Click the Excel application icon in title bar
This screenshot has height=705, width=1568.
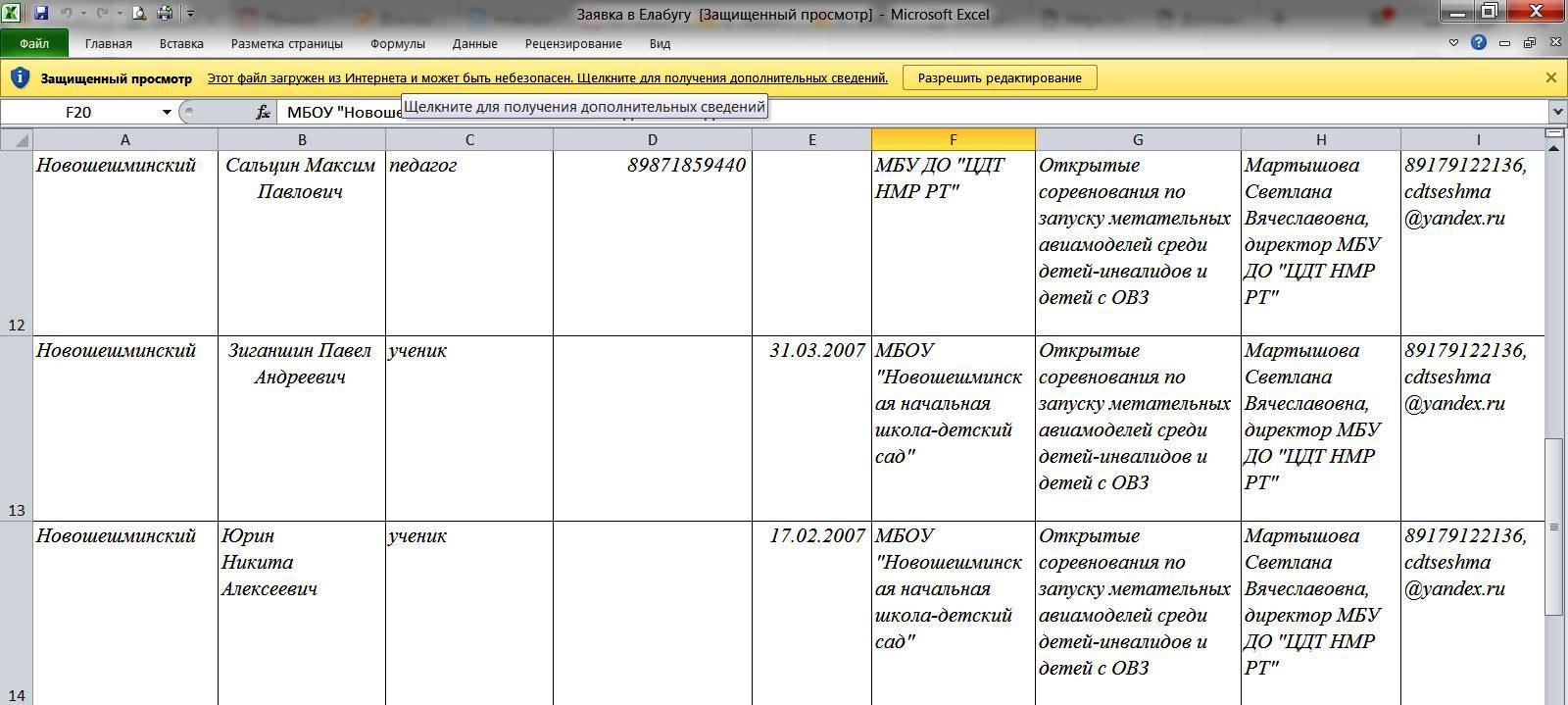pyautogui.click(x=11, y=14)
